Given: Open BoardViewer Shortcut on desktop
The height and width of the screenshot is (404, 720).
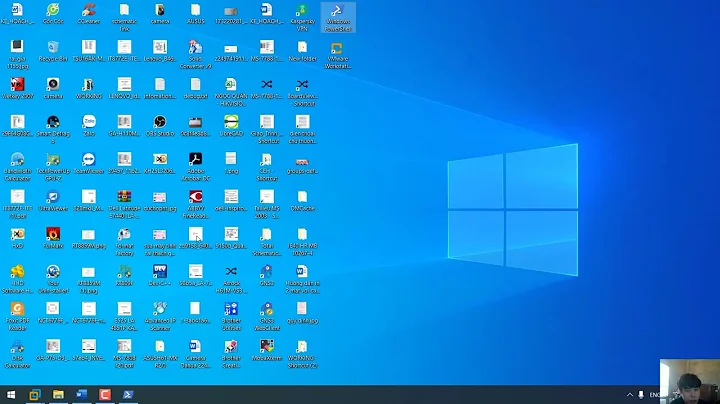Looking at the screenshot, I should pos(302,92).
